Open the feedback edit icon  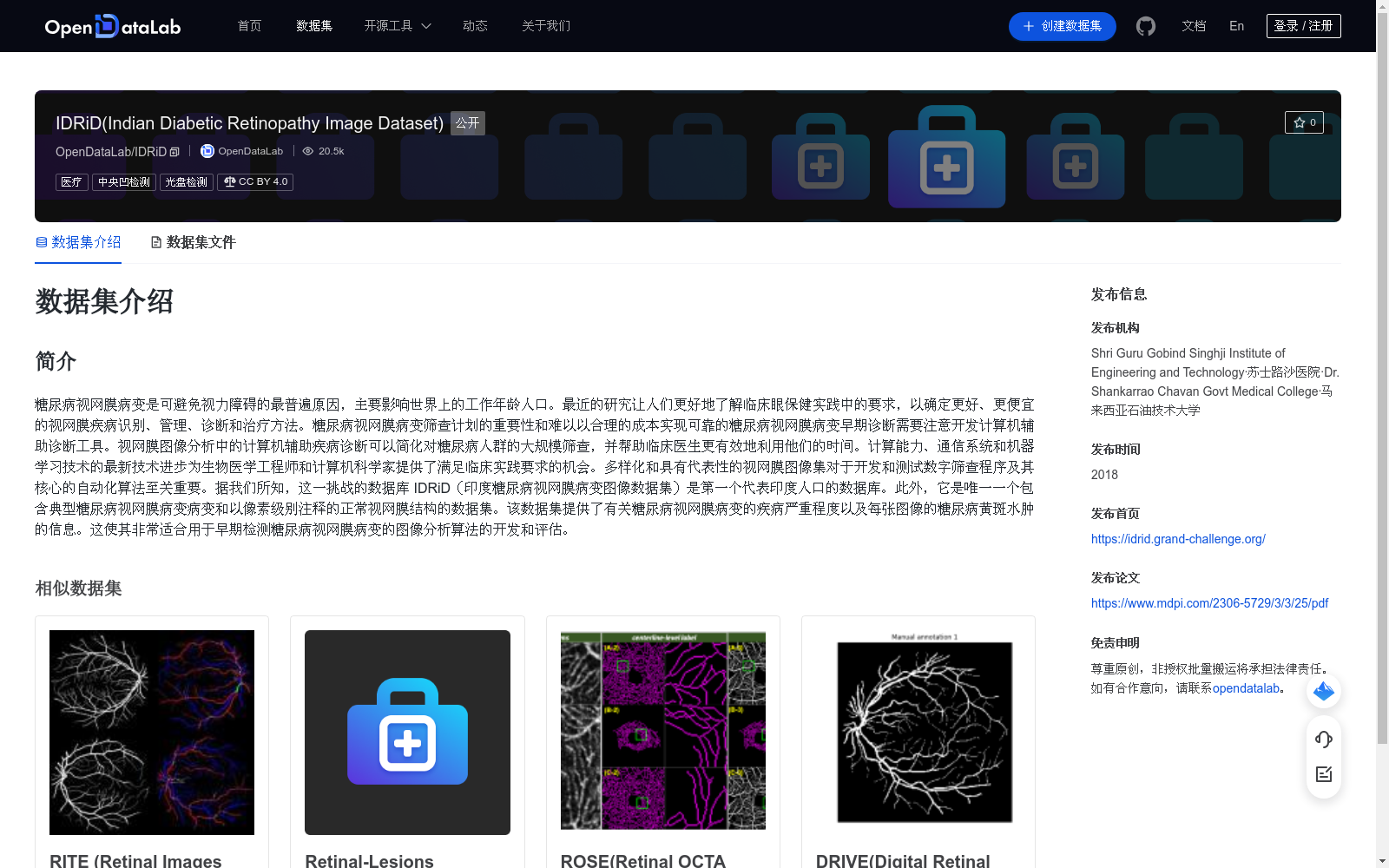[x=1324, y=774]
